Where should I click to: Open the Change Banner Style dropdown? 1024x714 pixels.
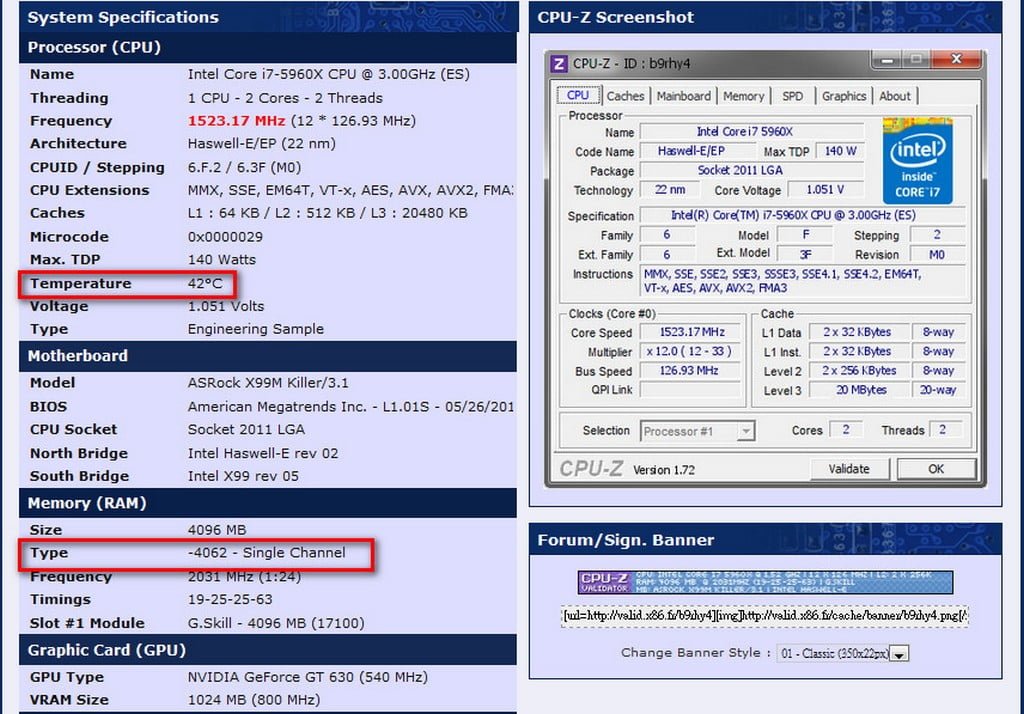899,654
